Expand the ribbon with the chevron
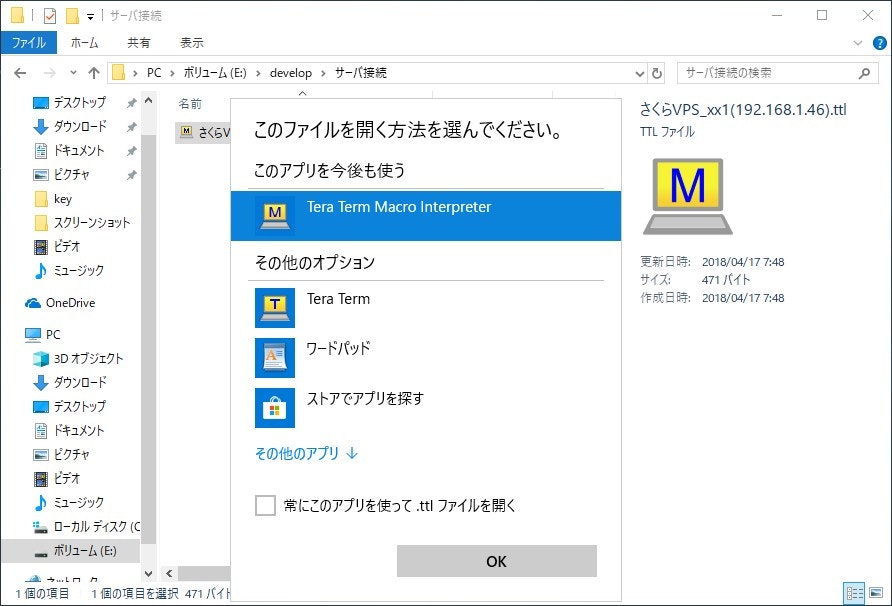Viewport: 892px width, 606px height. 858,43
